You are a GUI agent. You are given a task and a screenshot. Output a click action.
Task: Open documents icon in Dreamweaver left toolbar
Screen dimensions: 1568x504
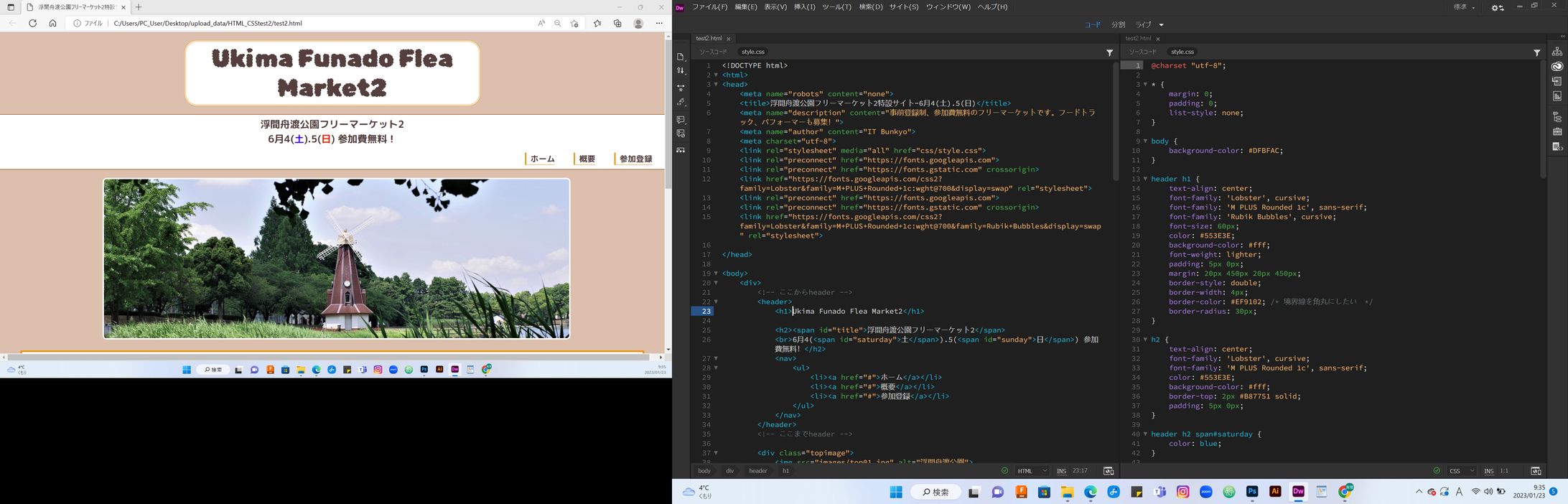(x=681, y=57)
